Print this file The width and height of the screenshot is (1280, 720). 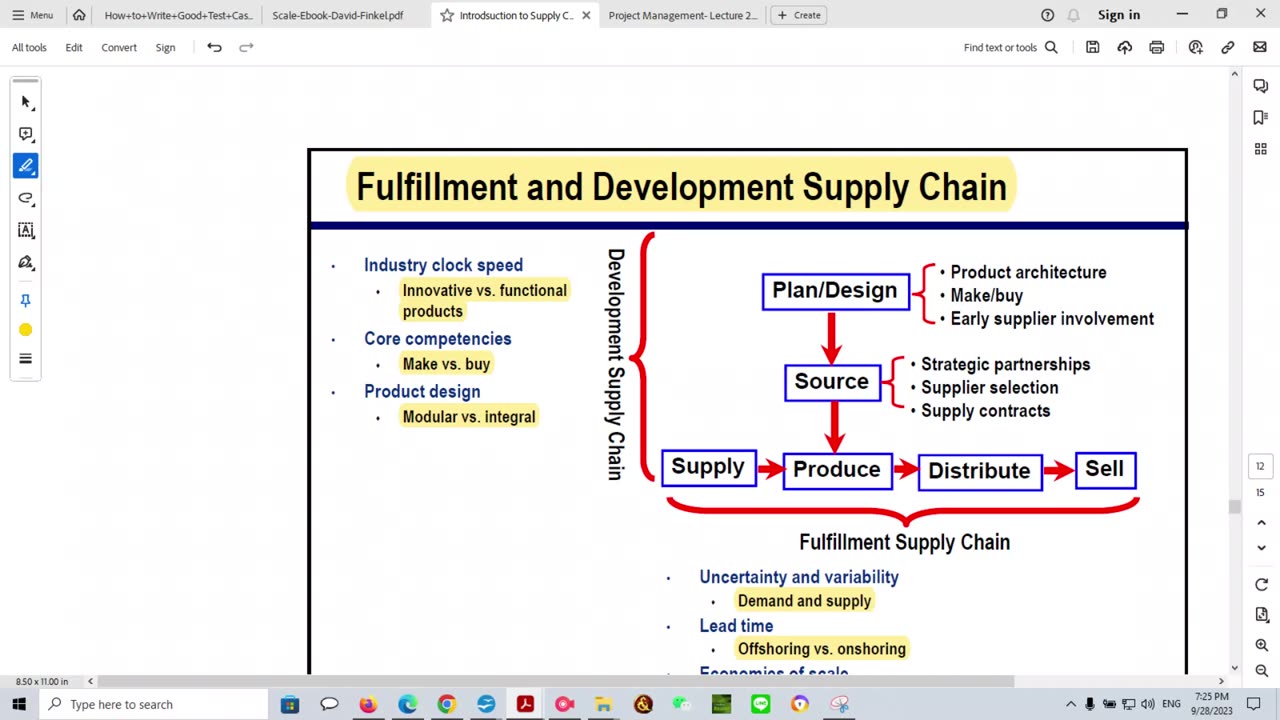click(1157, 47)
